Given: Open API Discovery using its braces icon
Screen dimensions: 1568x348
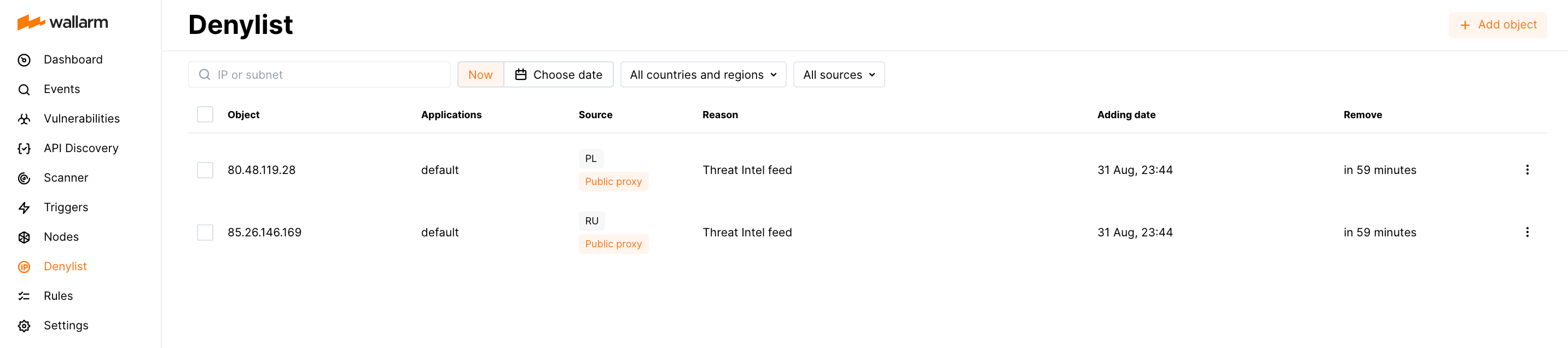Looking at the screenshot, I should tap(25, 148).
